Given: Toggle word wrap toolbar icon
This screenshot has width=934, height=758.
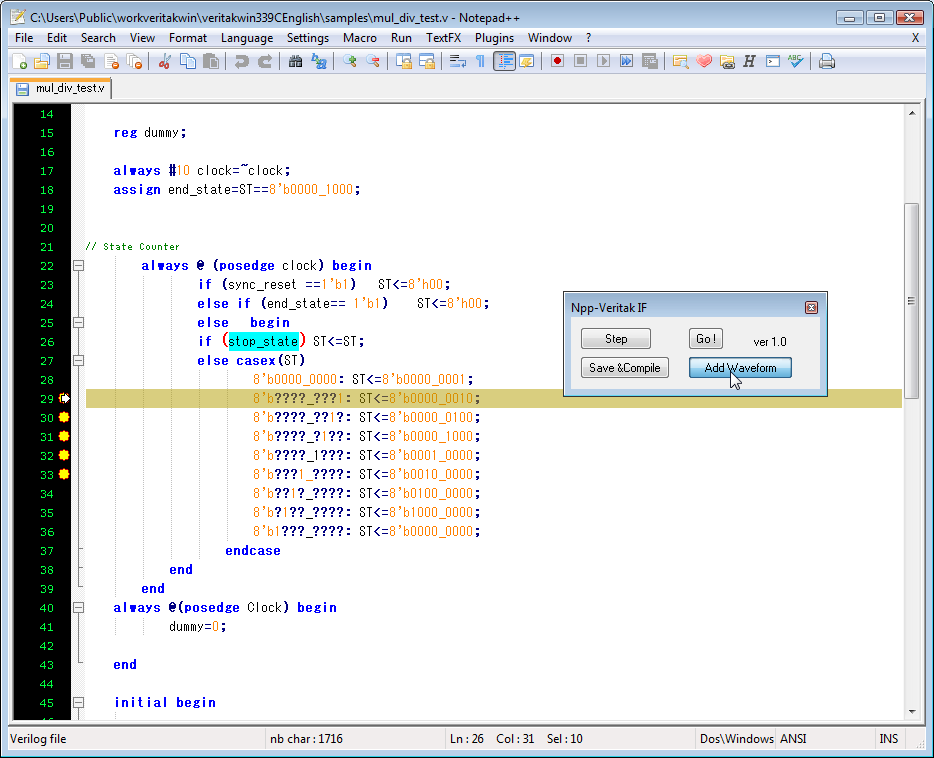Looking at the screenshot, I should click(457, 61).
